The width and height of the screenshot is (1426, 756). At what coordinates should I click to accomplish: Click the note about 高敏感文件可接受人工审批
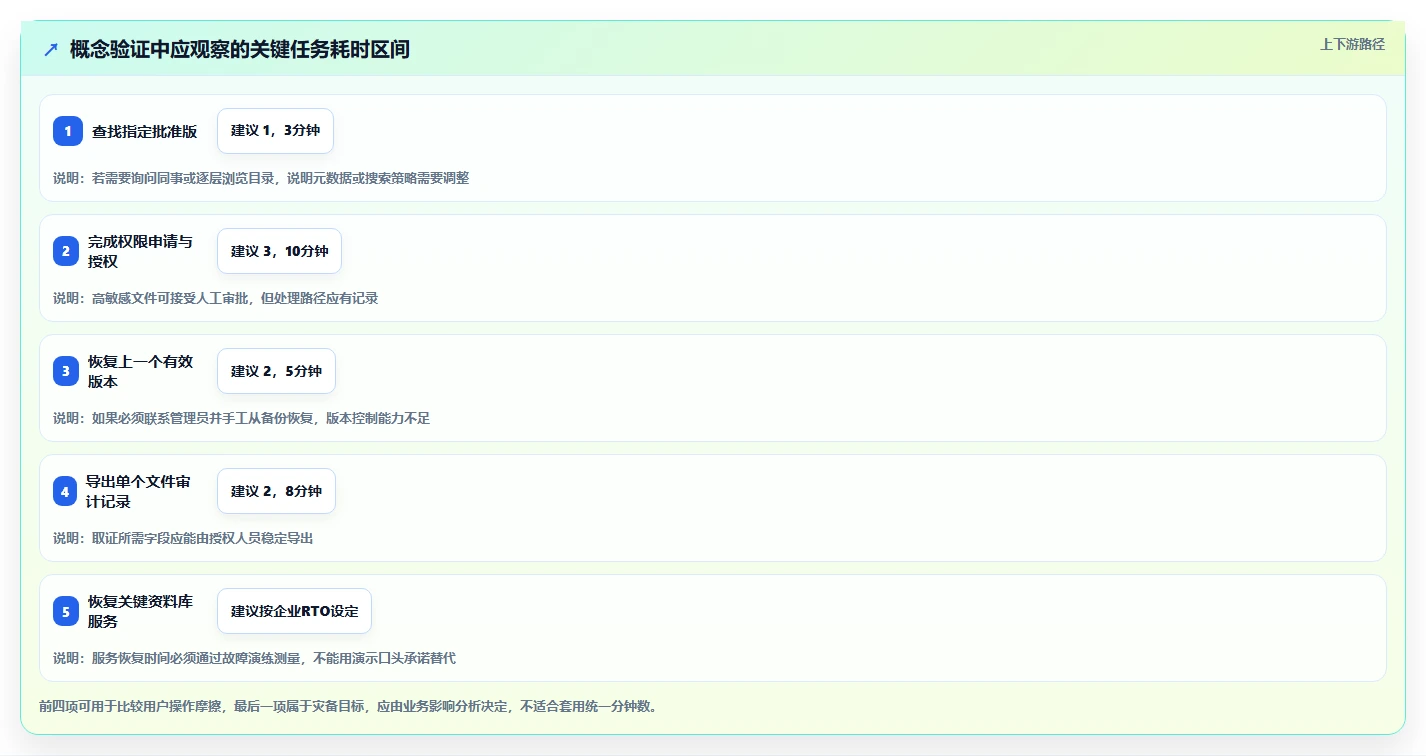pyautogui.click(x=215, y=298)
